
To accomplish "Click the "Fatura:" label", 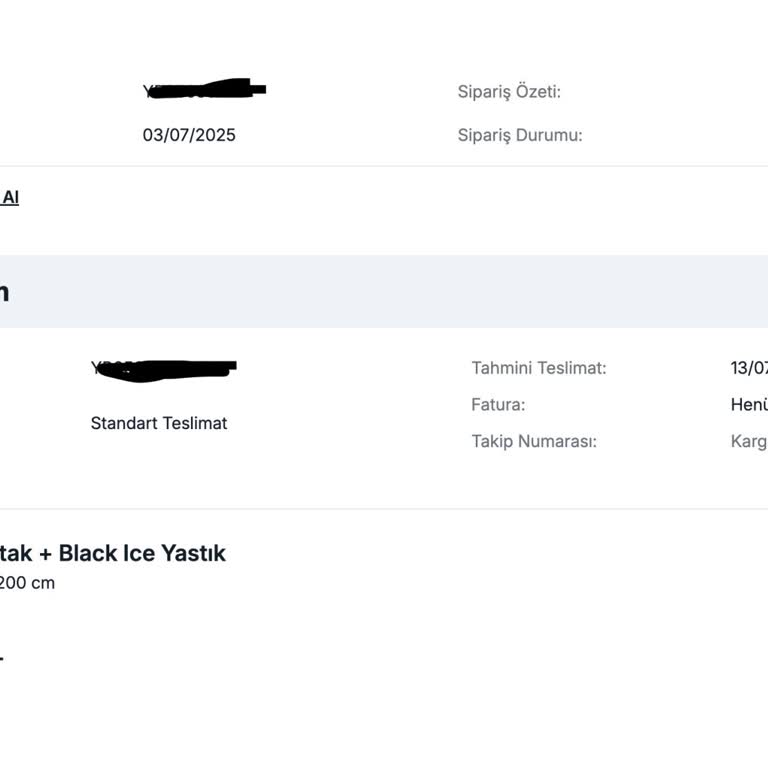I will tap(498, 405).
